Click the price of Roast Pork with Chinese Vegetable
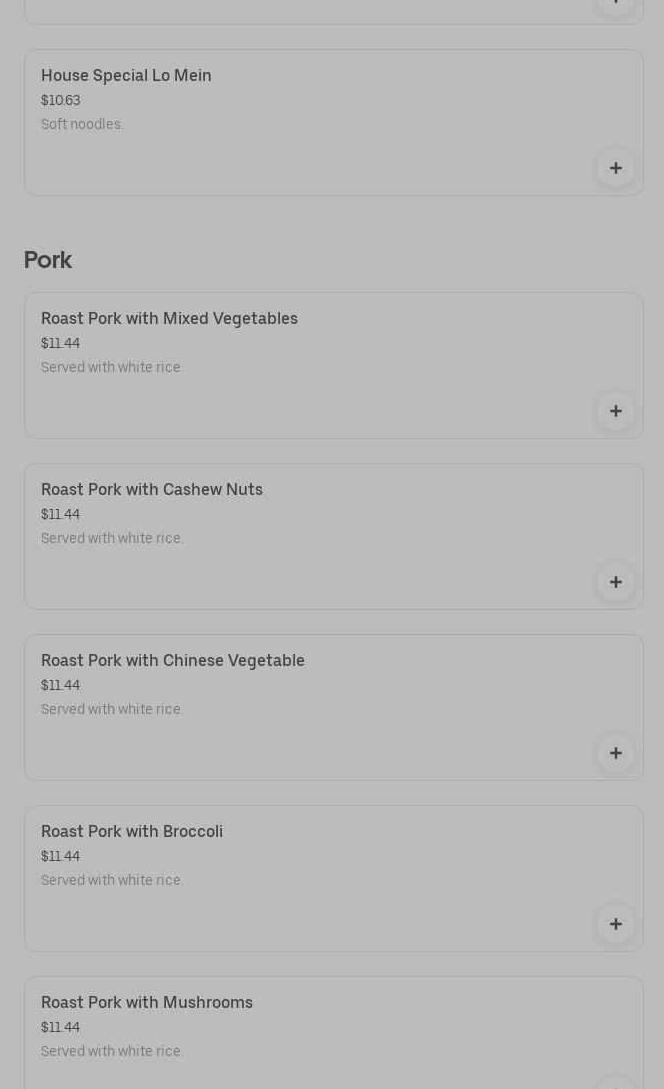Screen dimensions: 664x1089 (60, 686)
